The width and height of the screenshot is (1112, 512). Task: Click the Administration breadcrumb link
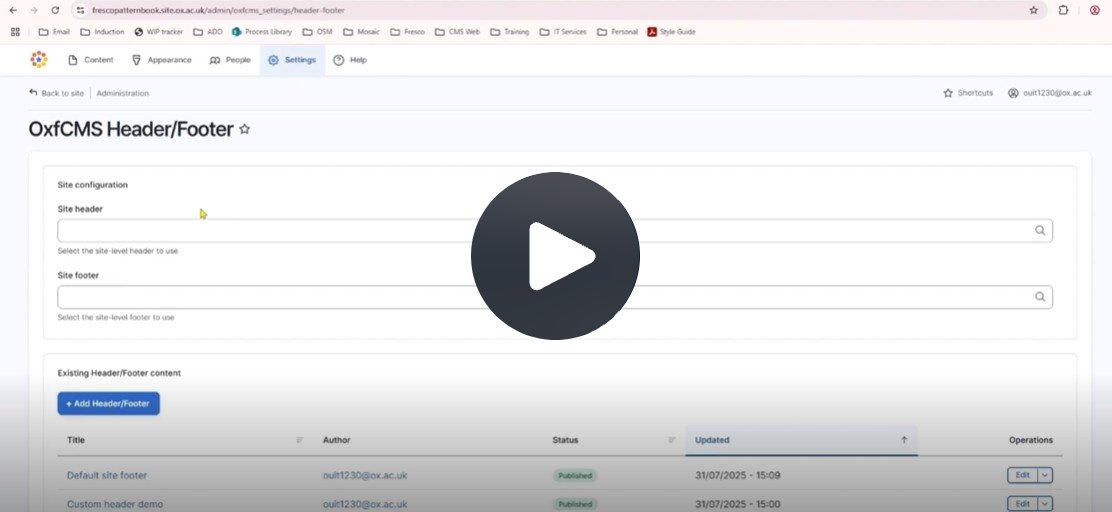[123, 93]
